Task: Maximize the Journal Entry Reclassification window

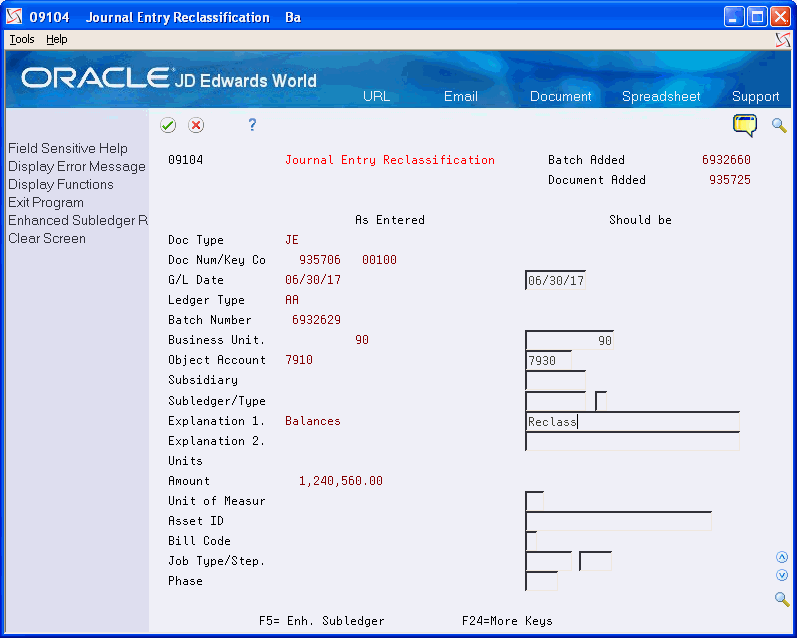Action: [x=757, y=17]
